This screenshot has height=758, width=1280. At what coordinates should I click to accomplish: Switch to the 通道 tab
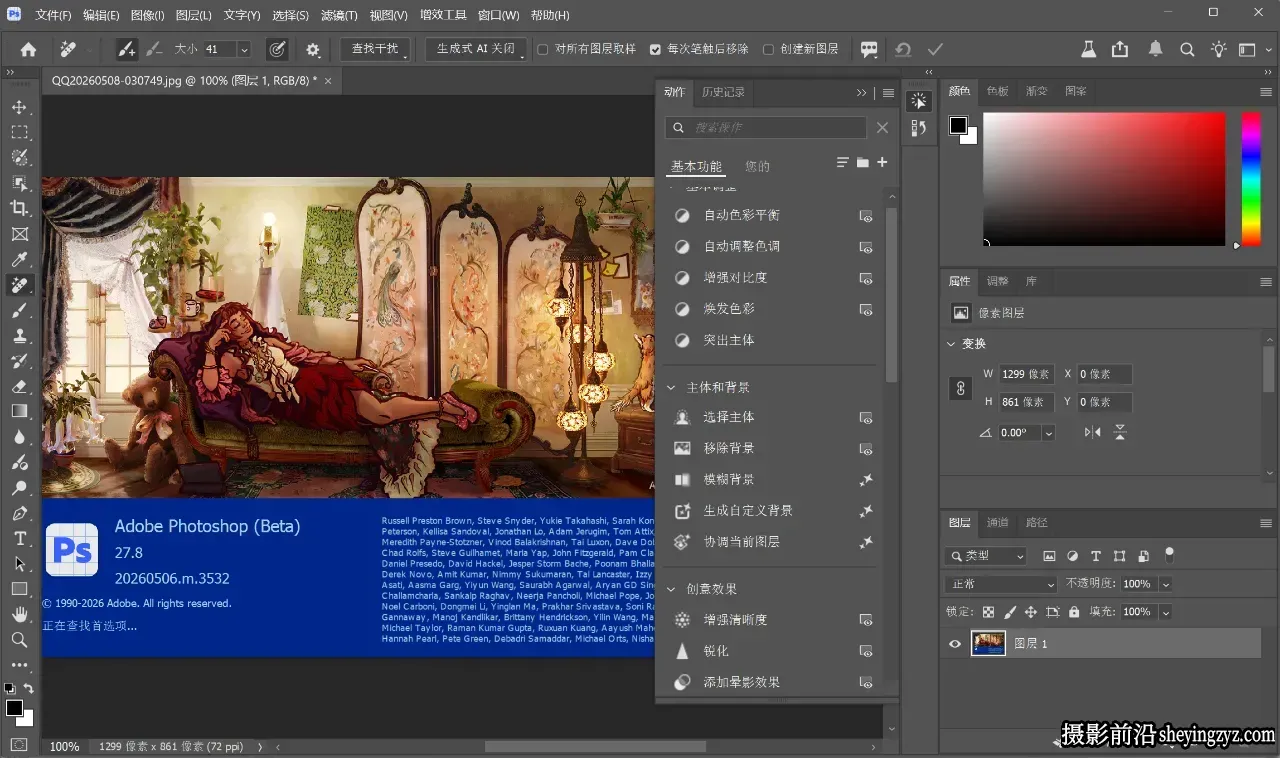tap(997, 522)
